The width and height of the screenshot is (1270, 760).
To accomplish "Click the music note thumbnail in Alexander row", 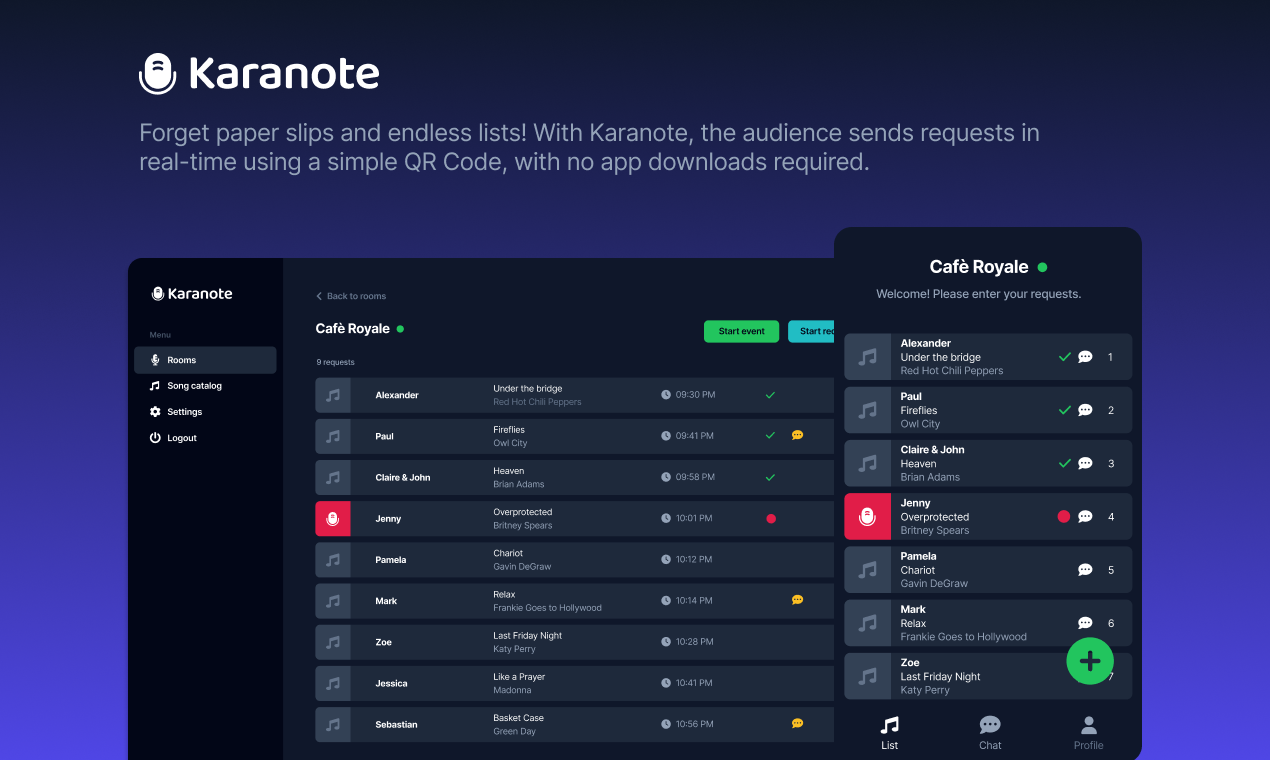I will (333, 395).
